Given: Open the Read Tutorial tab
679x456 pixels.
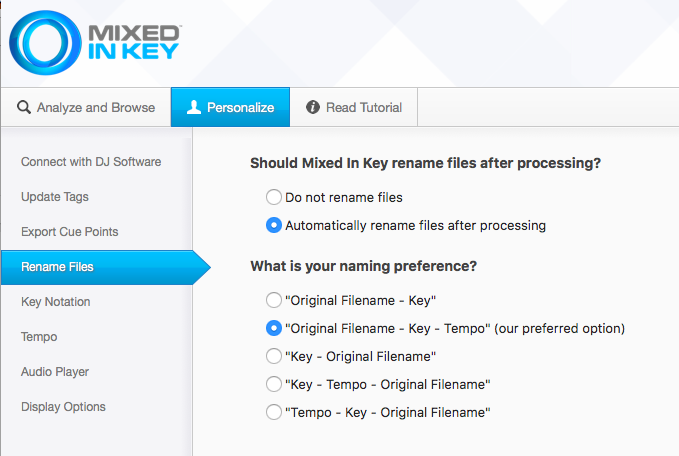Looking at the screenshot, I should (354, 107).
